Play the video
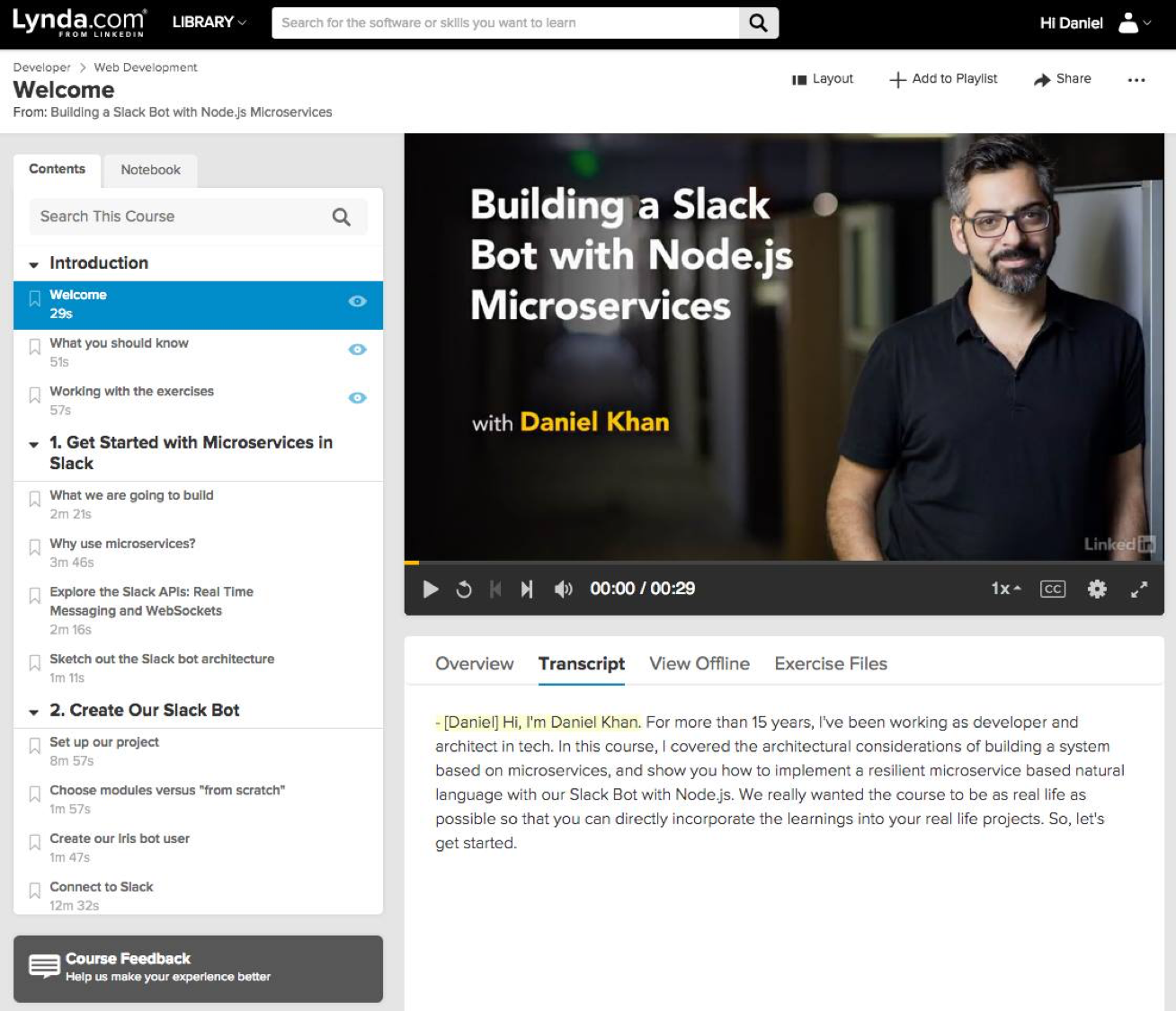Screen dimensions: 1176x1011 point(431,590)
